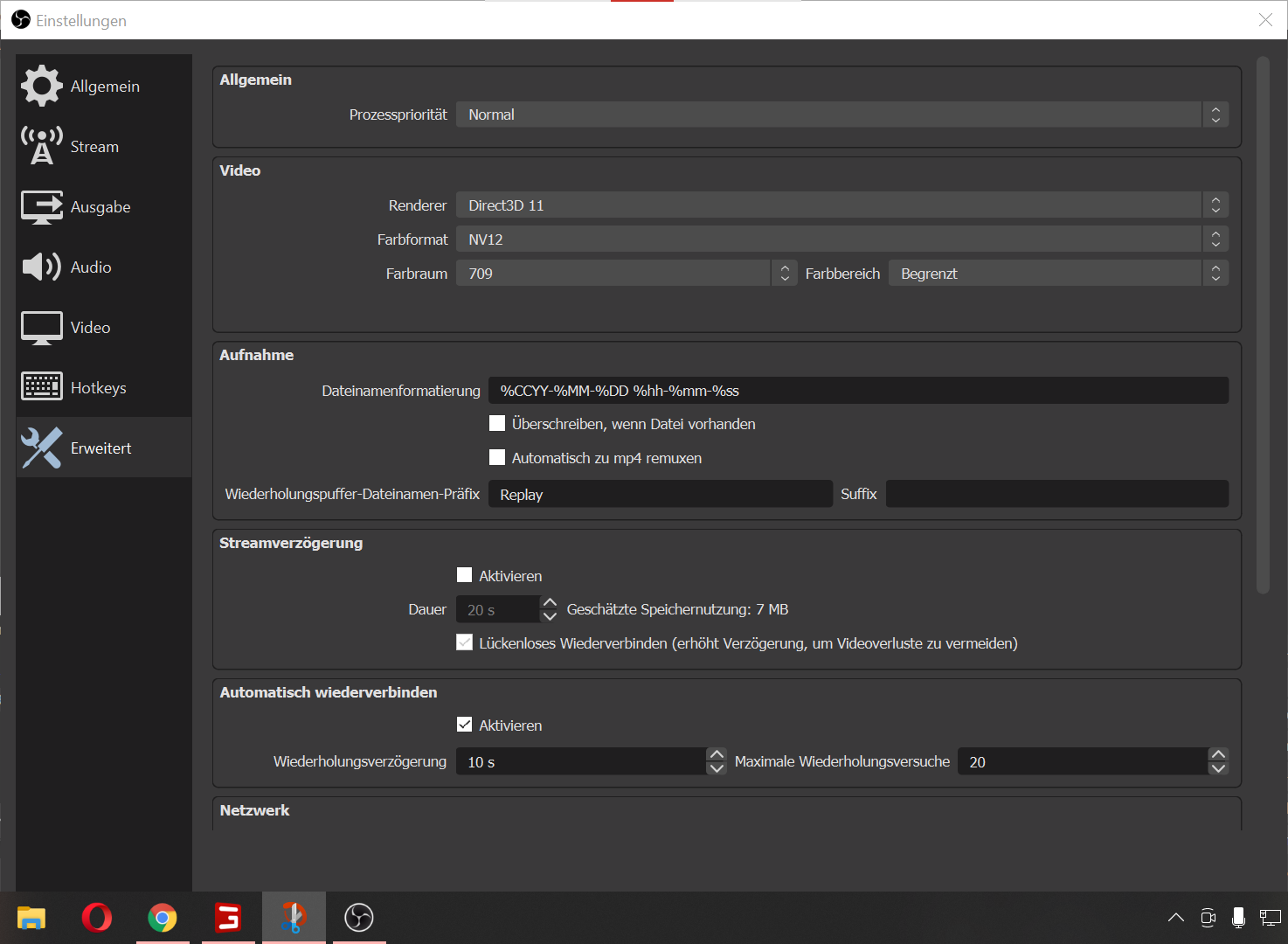Open the Prozesspriorität dropdown
This screenshot has height=944, width=1288.
[841, 115]
